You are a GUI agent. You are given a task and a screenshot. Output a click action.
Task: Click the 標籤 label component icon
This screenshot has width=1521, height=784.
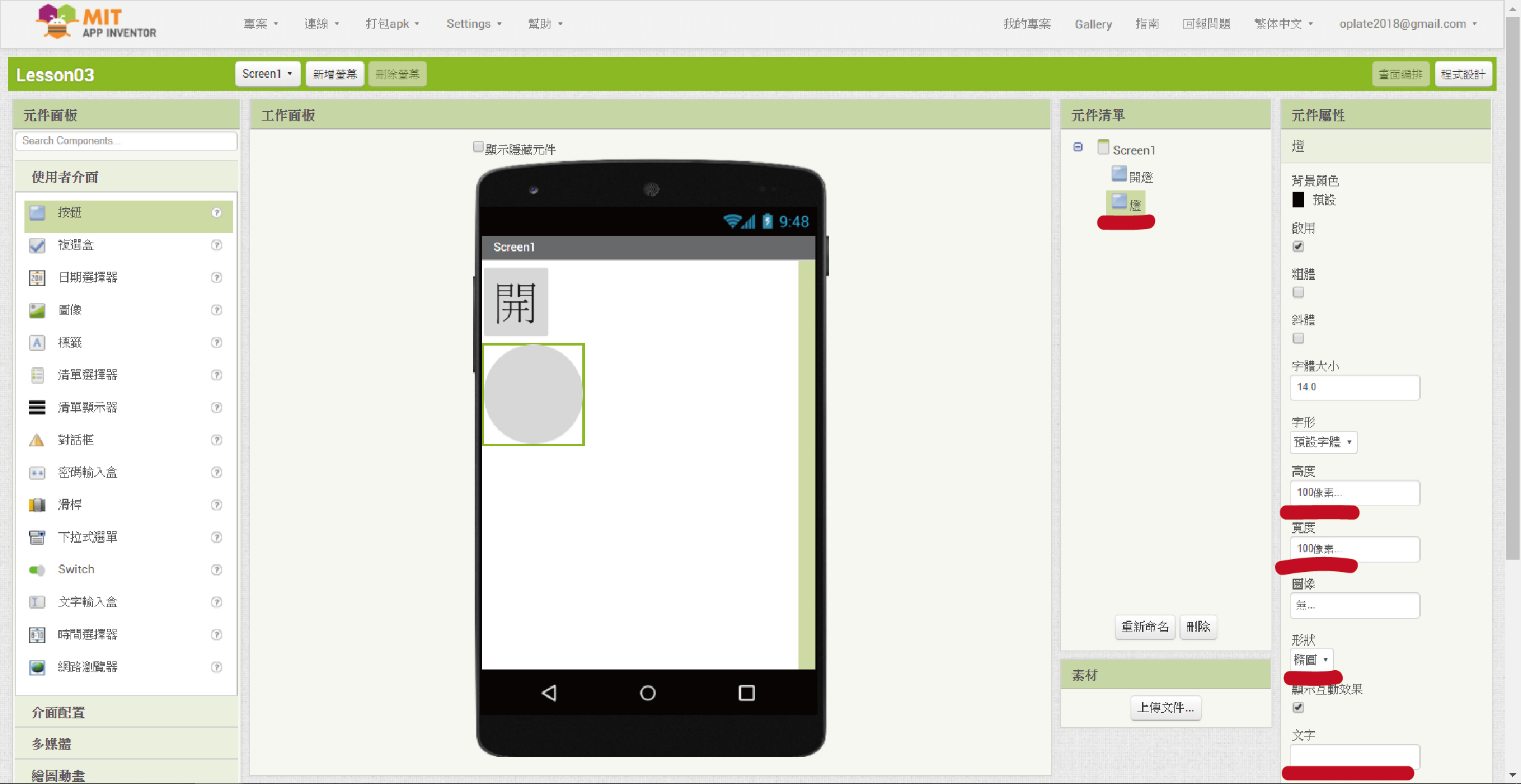pyautogui.click(x=37, y=343)
